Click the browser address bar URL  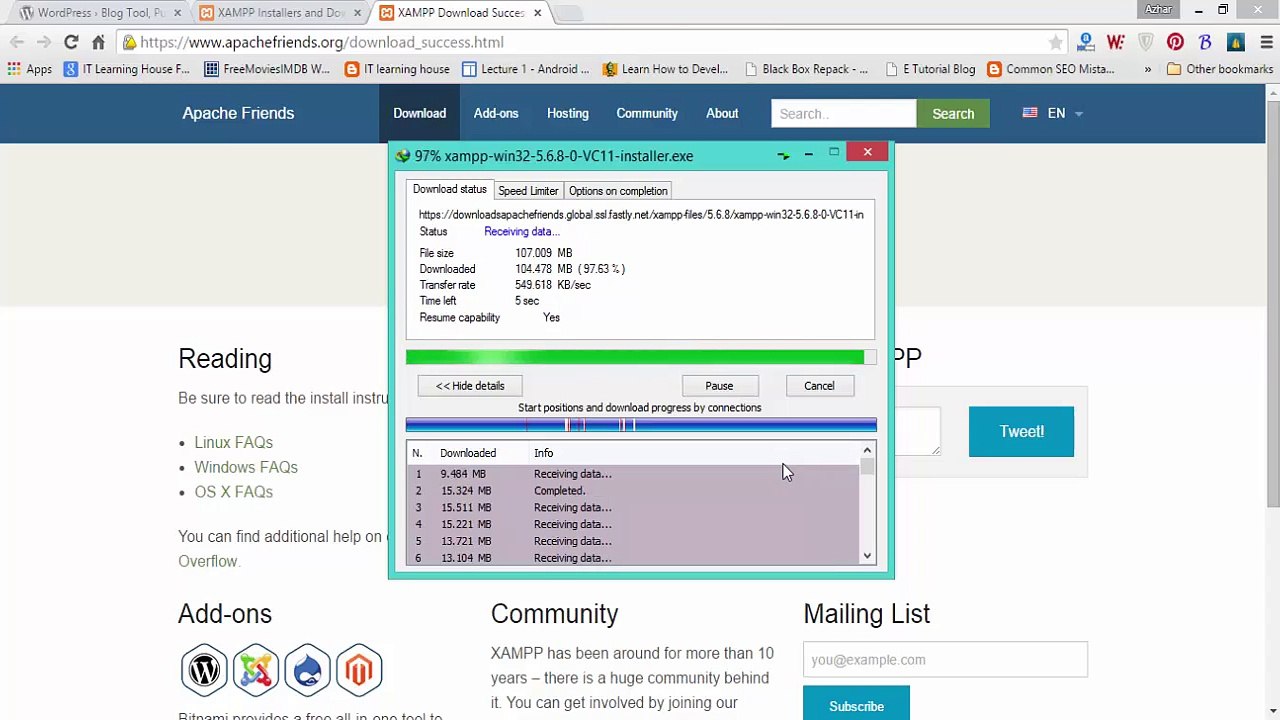click(321, 42)
